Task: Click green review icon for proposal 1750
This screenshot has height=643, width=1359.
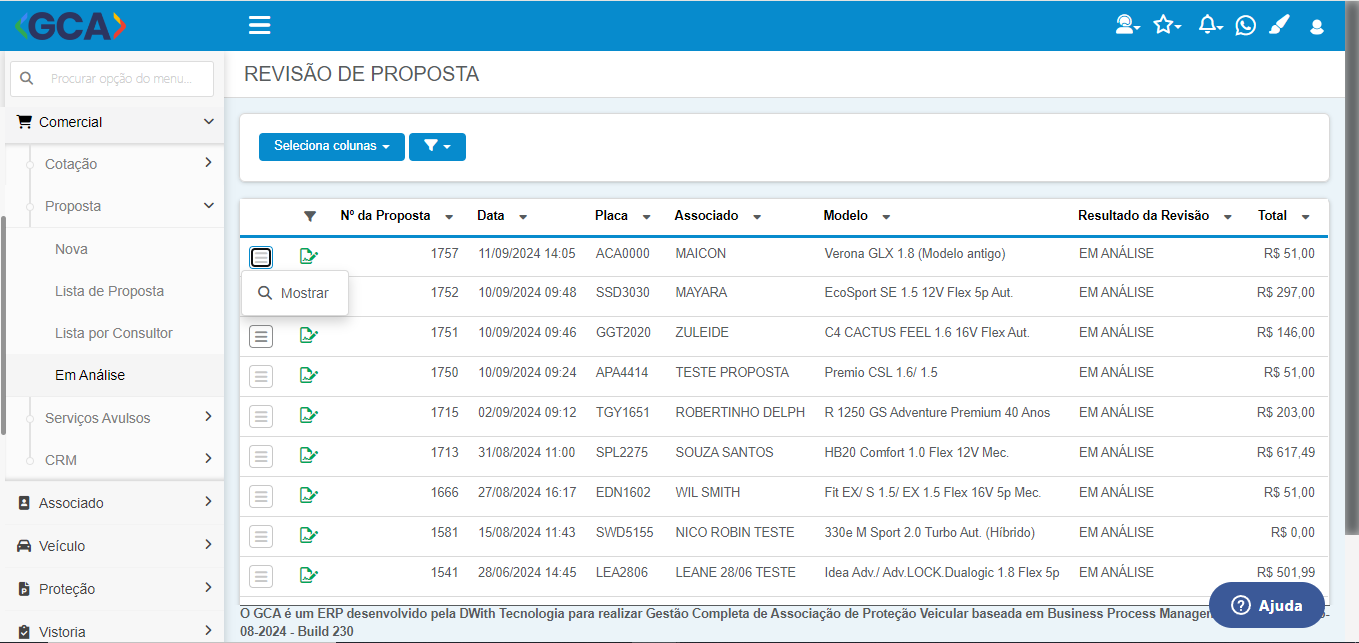Action: pos(309,375)
